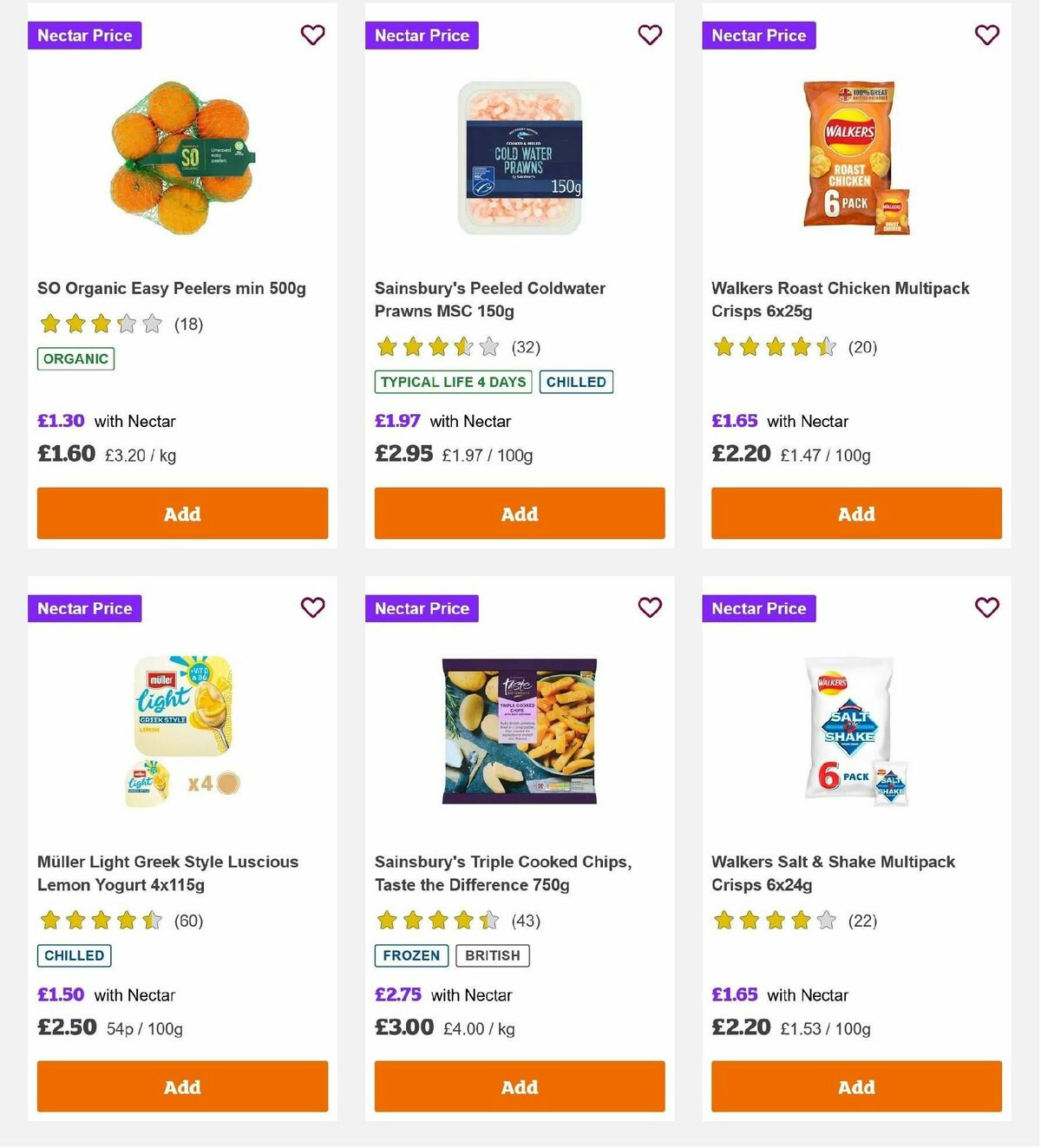Open Sainsbury's Peeled Coldwater Prawns product page
This screenshot has width=1041, height=1148.
pyautogui.click(x=489, y=299)
